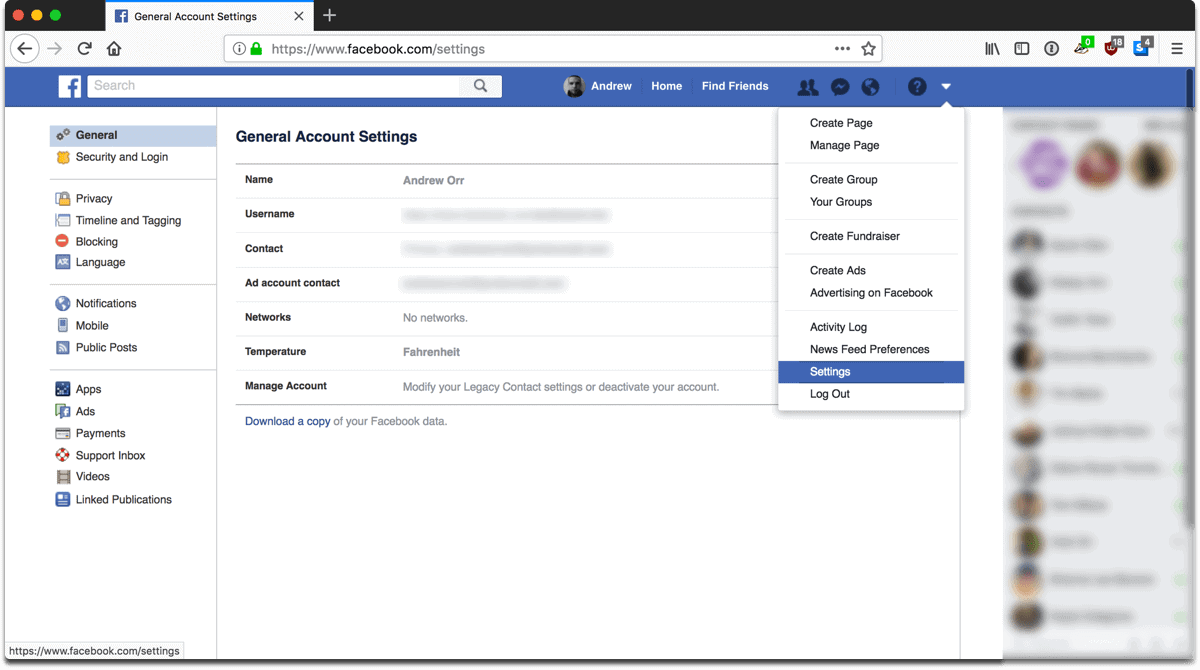
Task: Open the Friend Requests icon
Action: (x=808, y=87)
